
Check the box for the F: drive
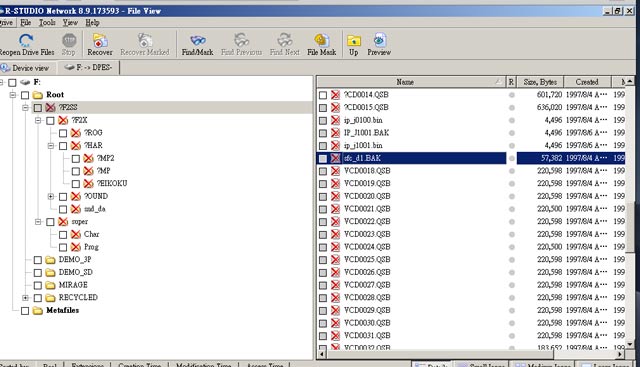12,82
